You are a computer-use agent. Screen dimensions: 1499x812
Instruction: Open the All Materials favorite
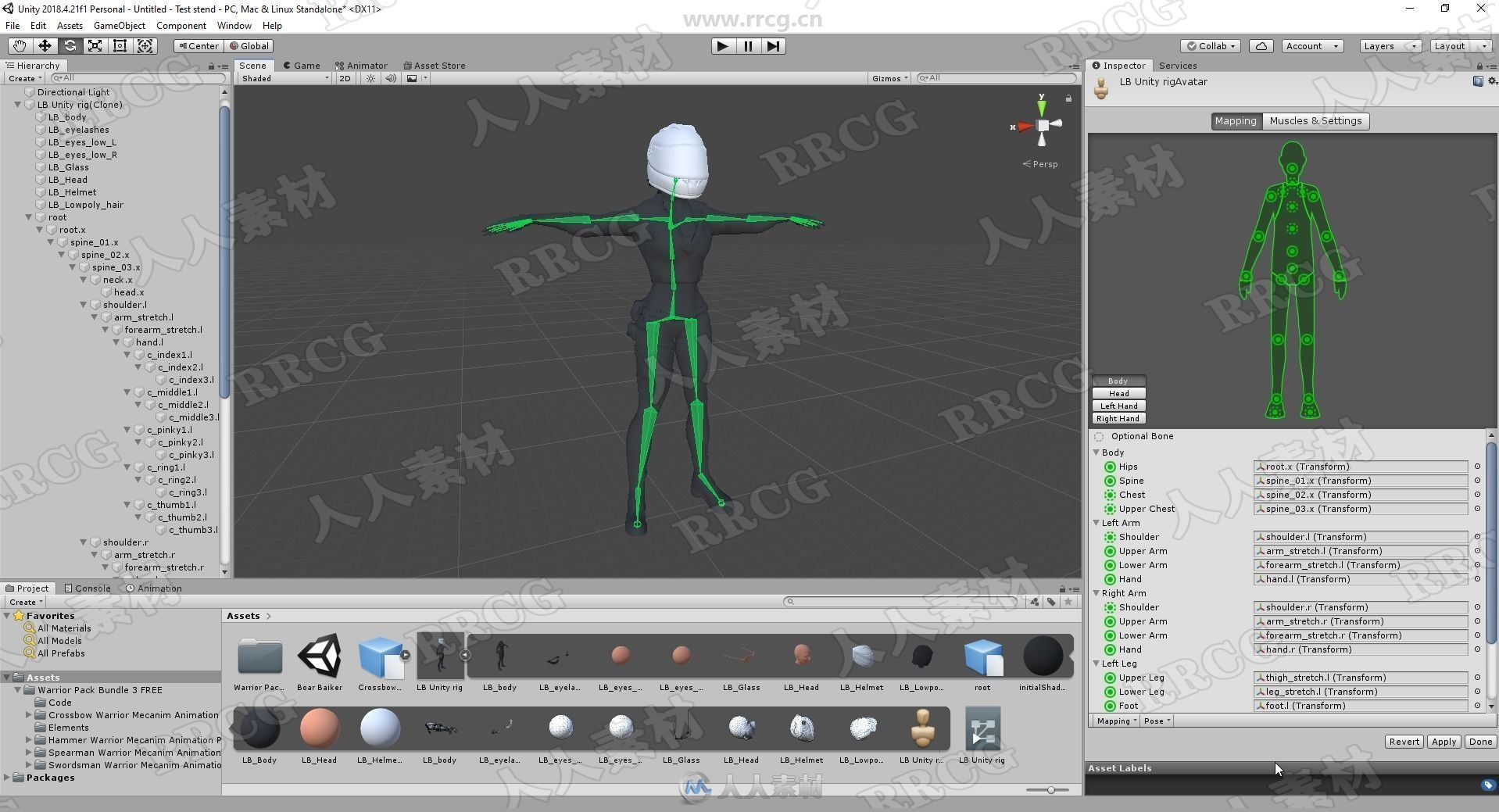(64, 628)
